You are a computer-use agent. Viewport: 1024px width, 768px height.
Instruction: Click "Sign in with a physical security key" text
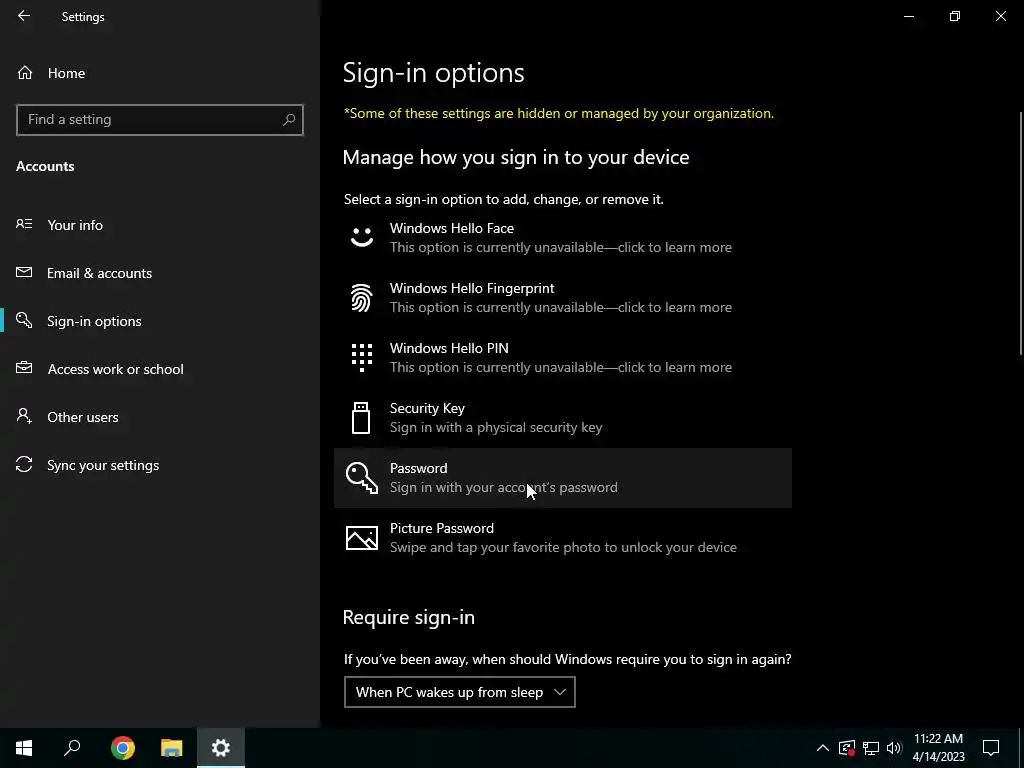(496, 427)
